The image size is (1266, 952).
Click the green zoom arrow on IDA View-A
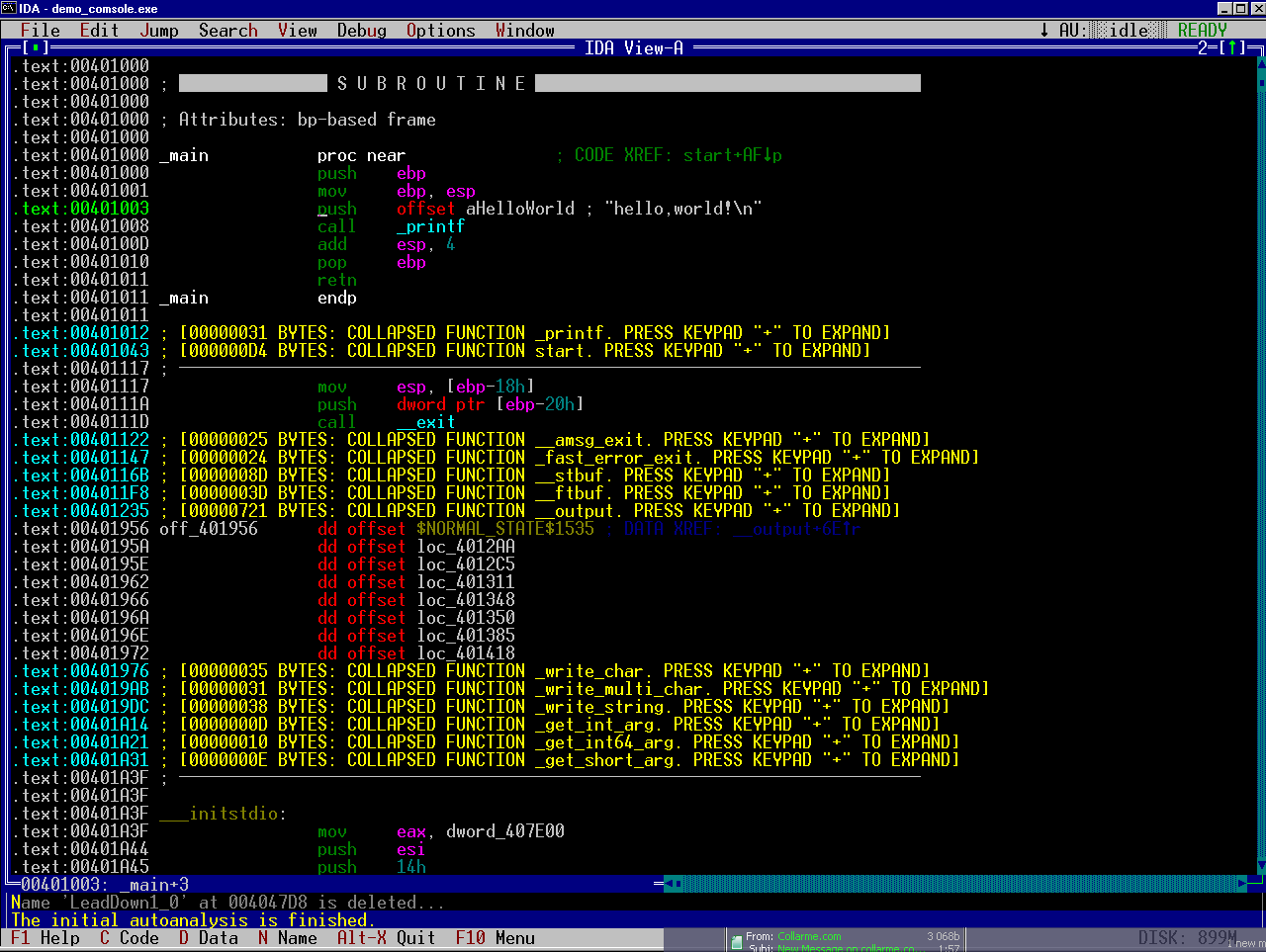click(1232, 47)
